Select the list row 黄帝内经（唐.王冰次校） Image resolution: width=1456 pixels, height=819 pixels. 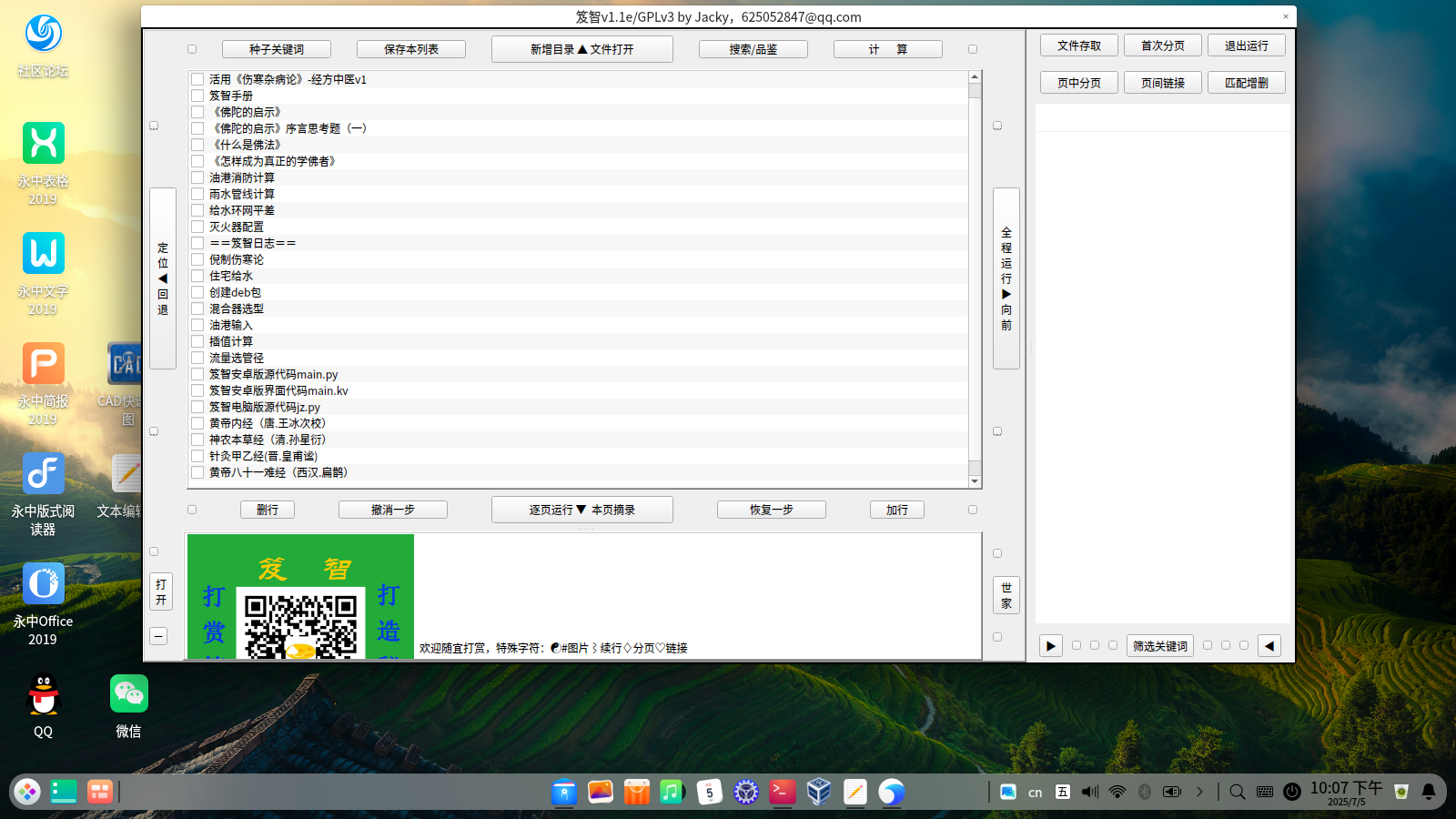578,423
